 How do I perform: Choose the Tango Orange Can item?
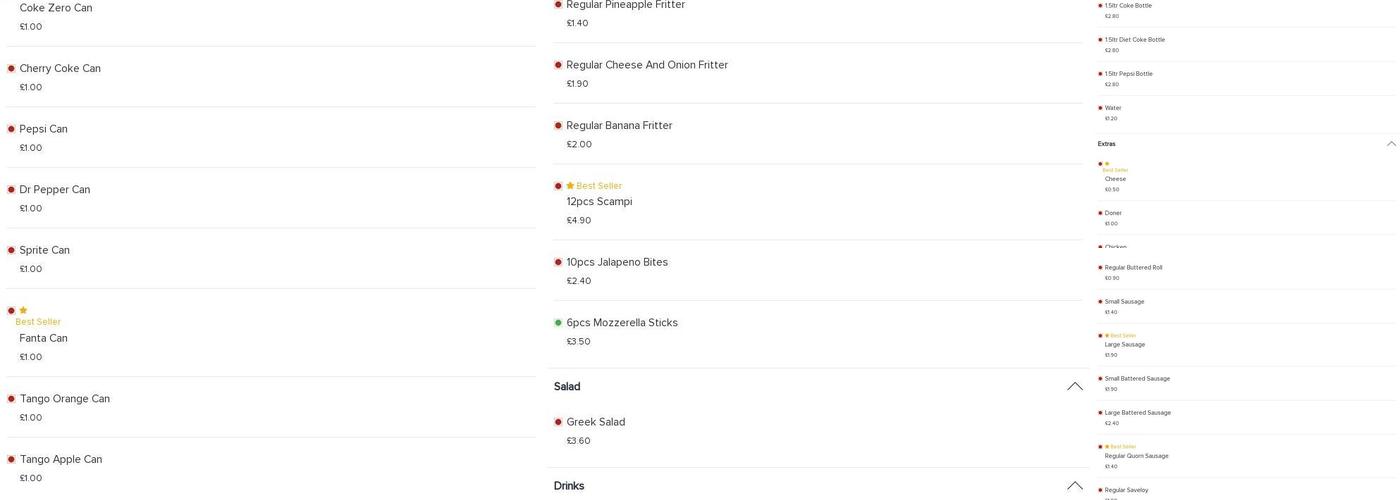pyautogui.click(x=65, y=399)
